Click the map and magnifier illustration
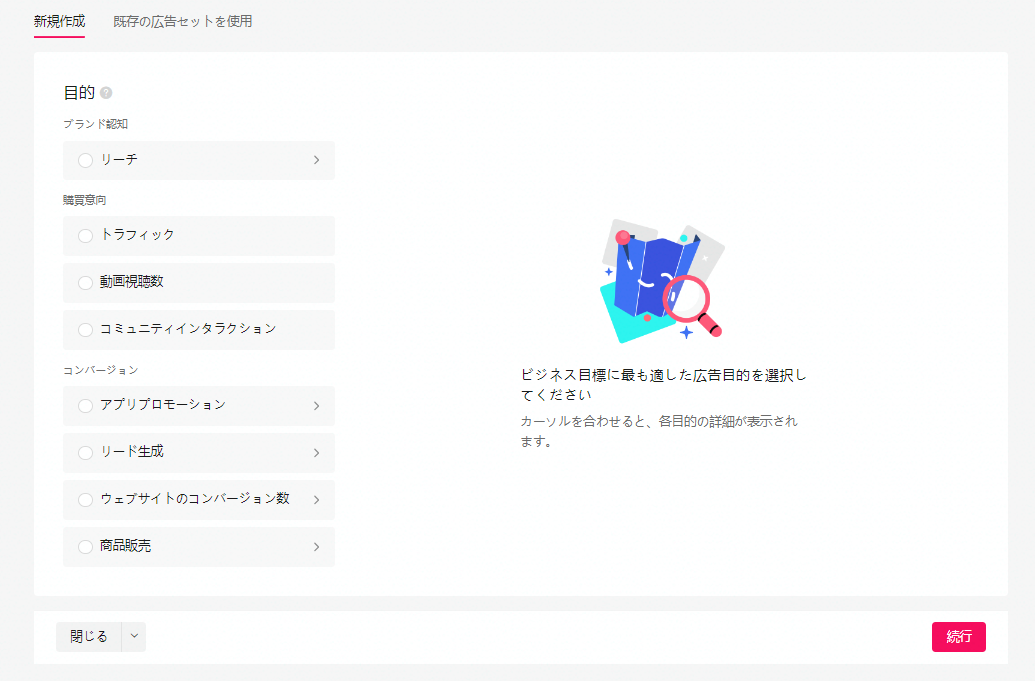The height and width of the screenshot is (681, 1035). [661, 280]
